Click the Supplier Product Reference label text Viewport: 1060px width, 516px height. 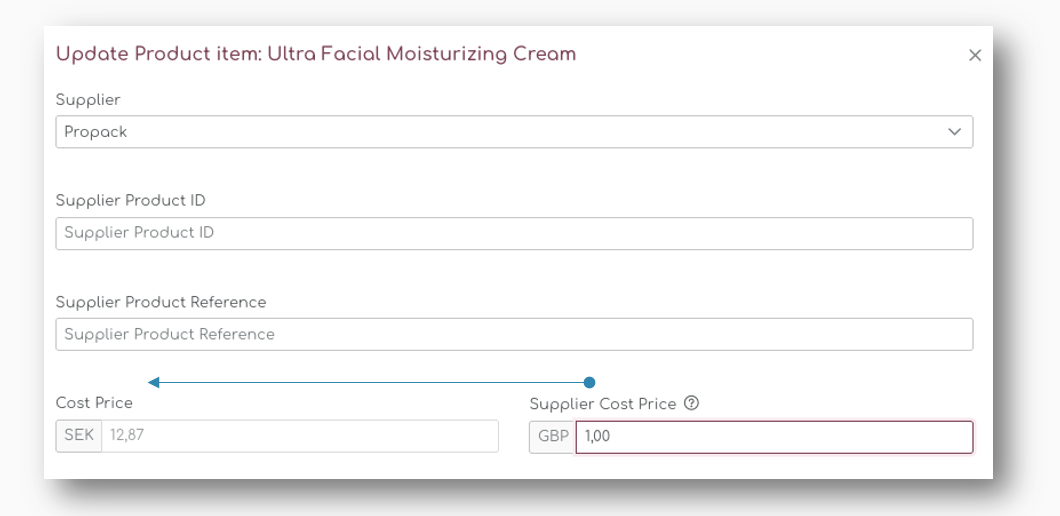[x=161, y=302]
